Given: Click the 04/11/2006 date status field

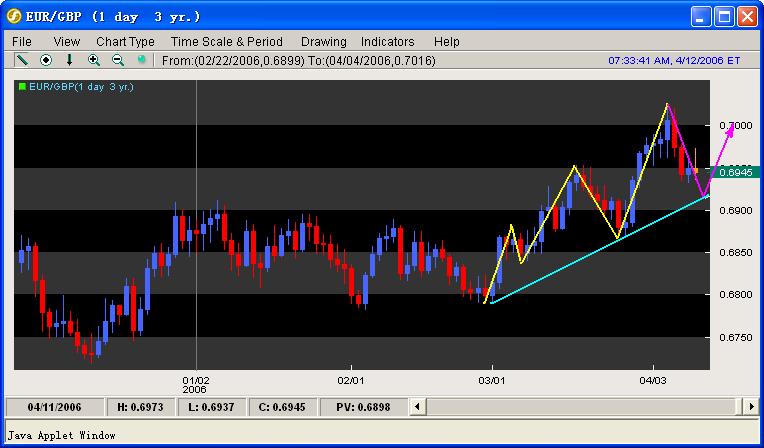Looking at the screenshot, I should click(54, 407).
